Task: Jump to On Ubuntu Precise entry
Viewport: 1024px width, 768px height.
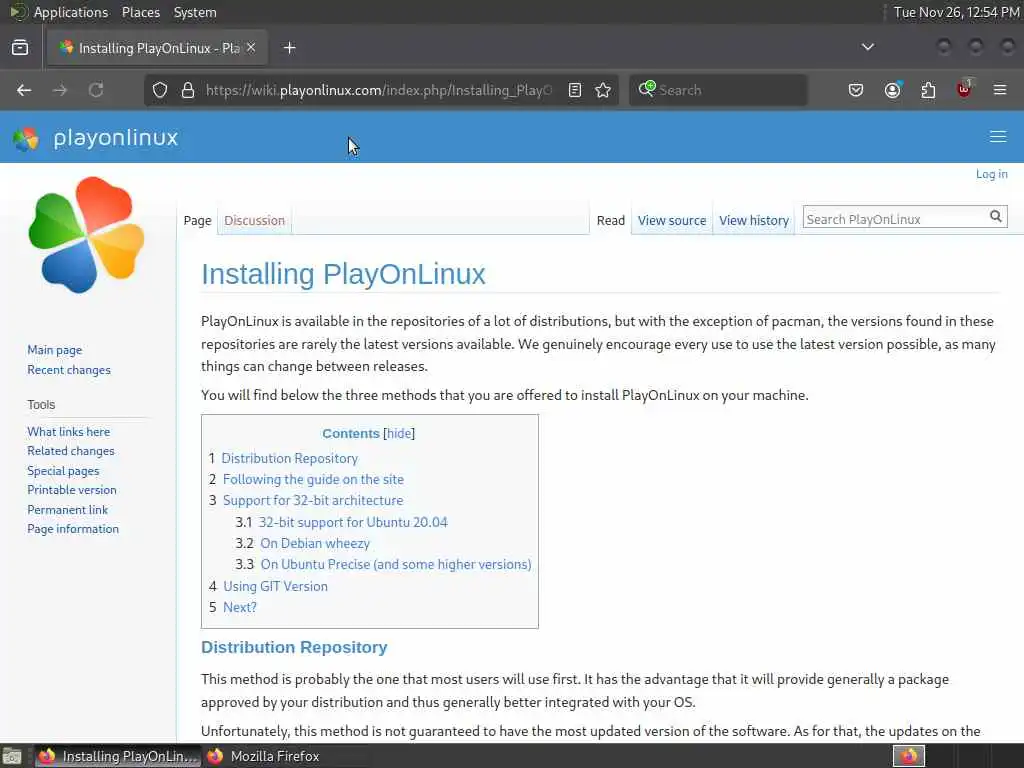Action: click(396, 564)
